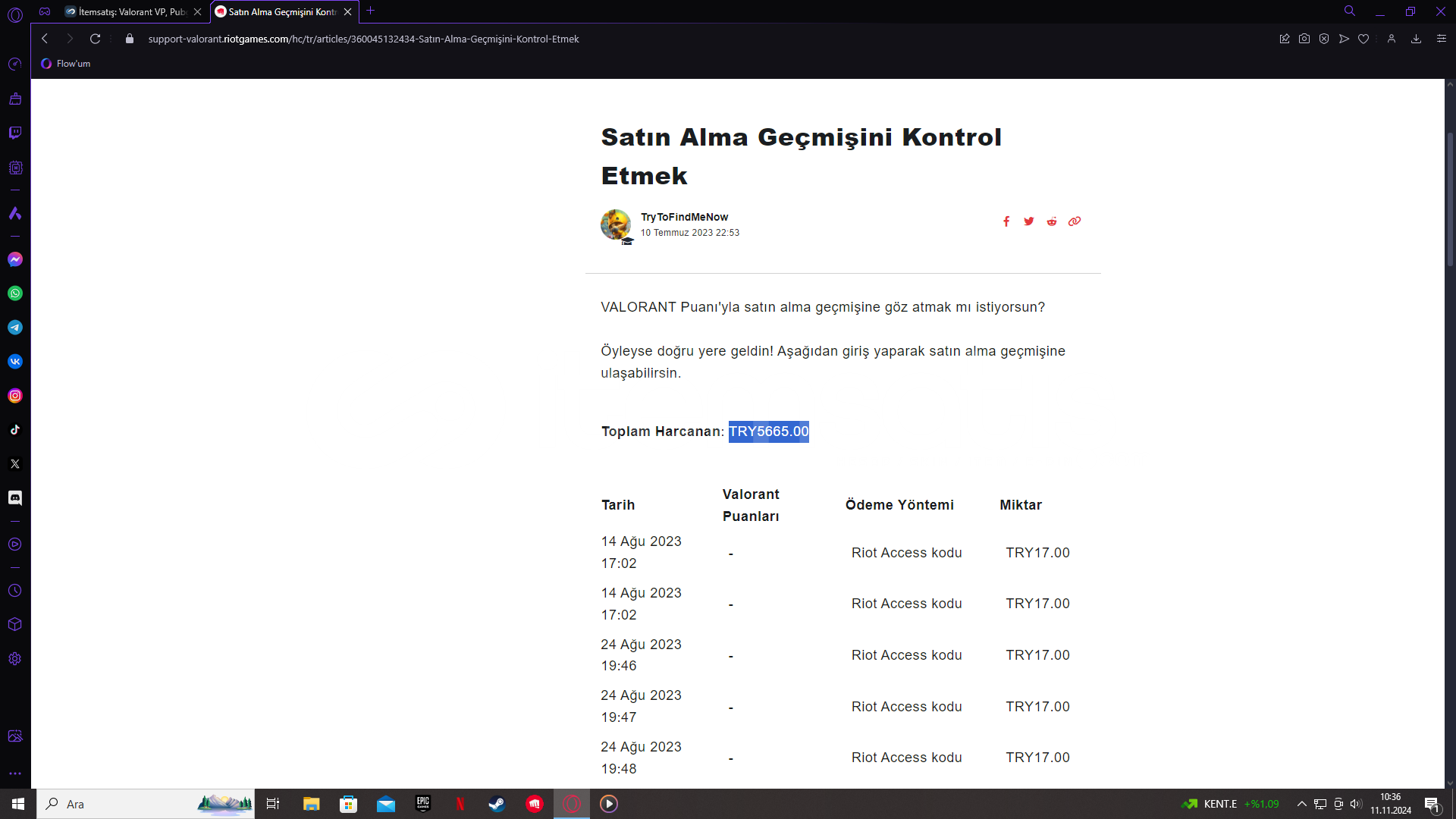Image resolution: width=1456 pixels, height=819 pixels.
Task: Open a new browser tab
Action: pos(371,11)
